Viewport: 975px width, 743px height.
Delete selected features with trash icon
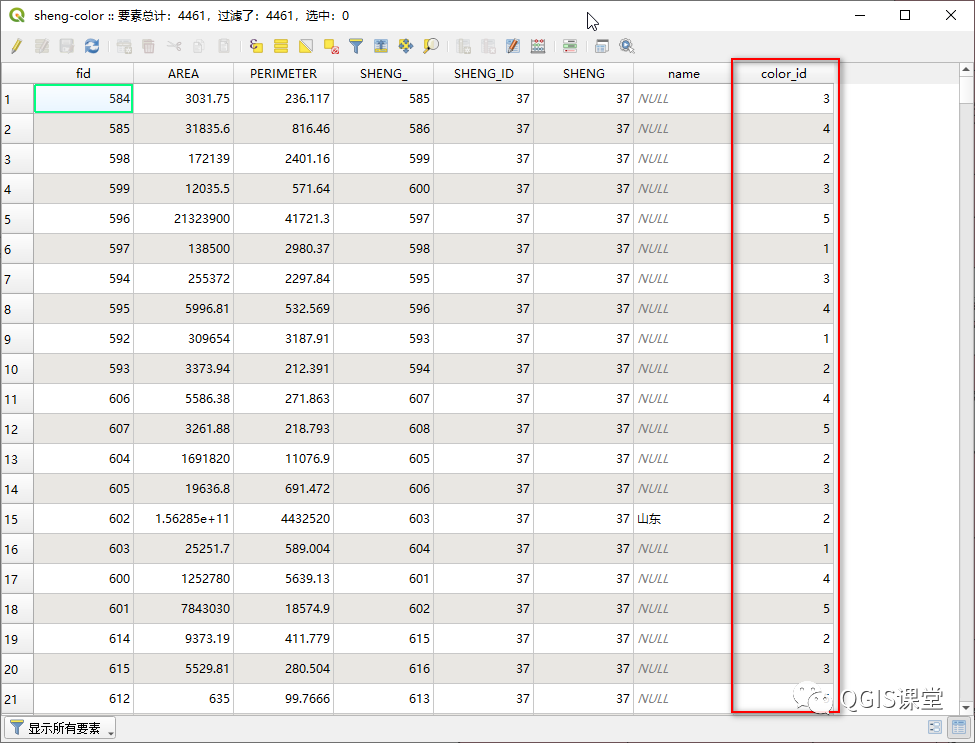149,46
